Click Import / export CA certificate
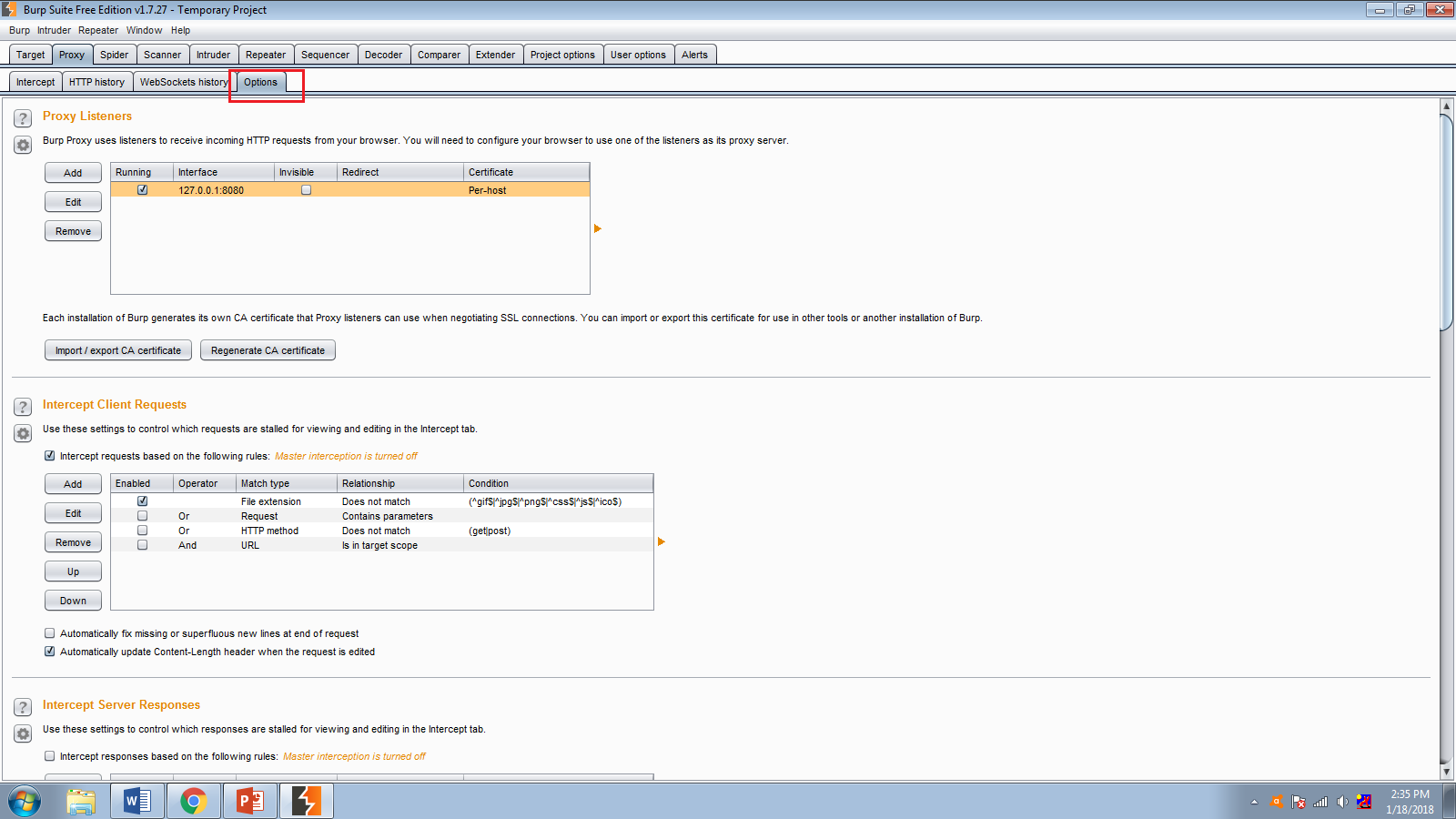The image size is (1456, 819). tap(118, 350)
